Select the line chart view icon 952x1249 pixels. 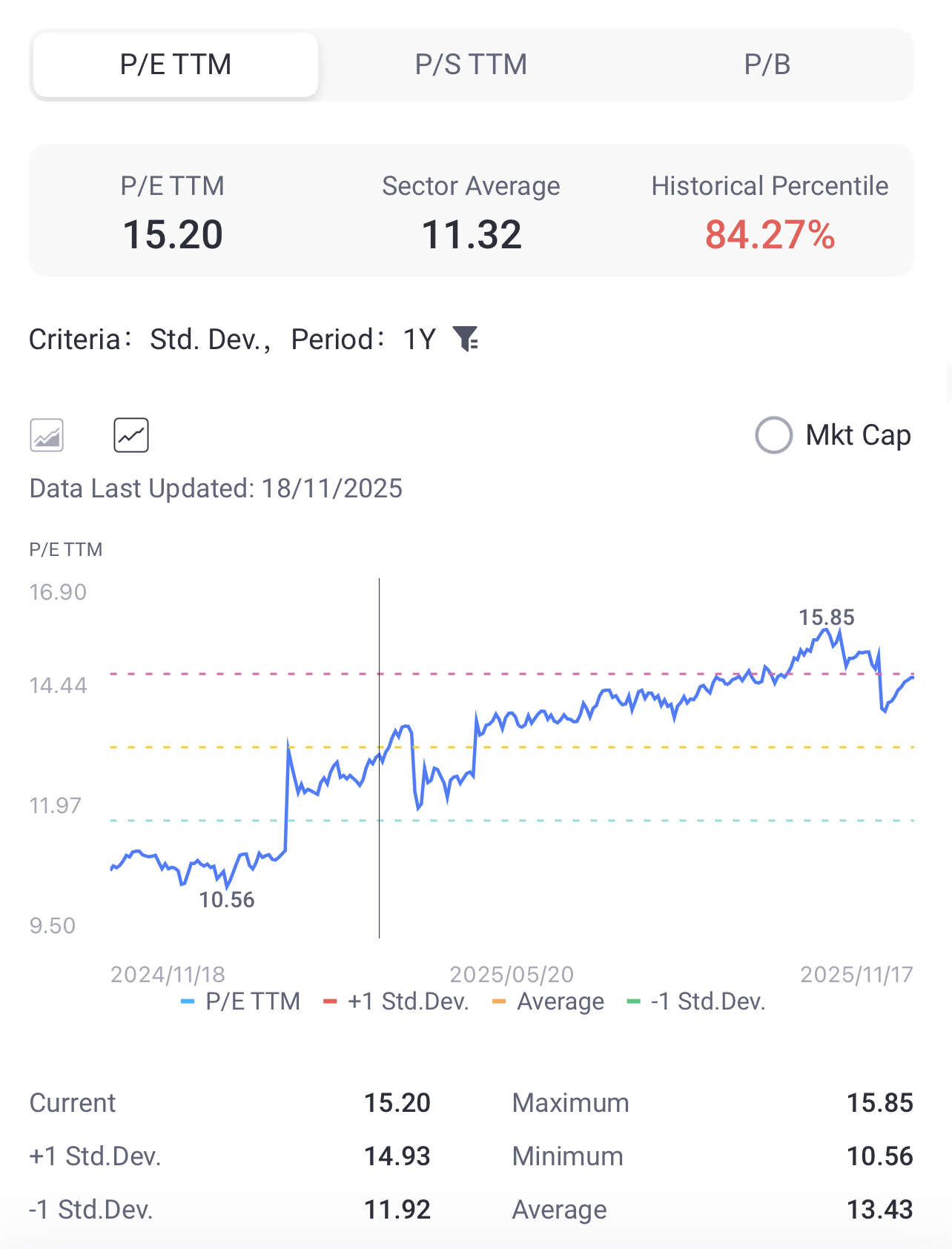(131, 435)
